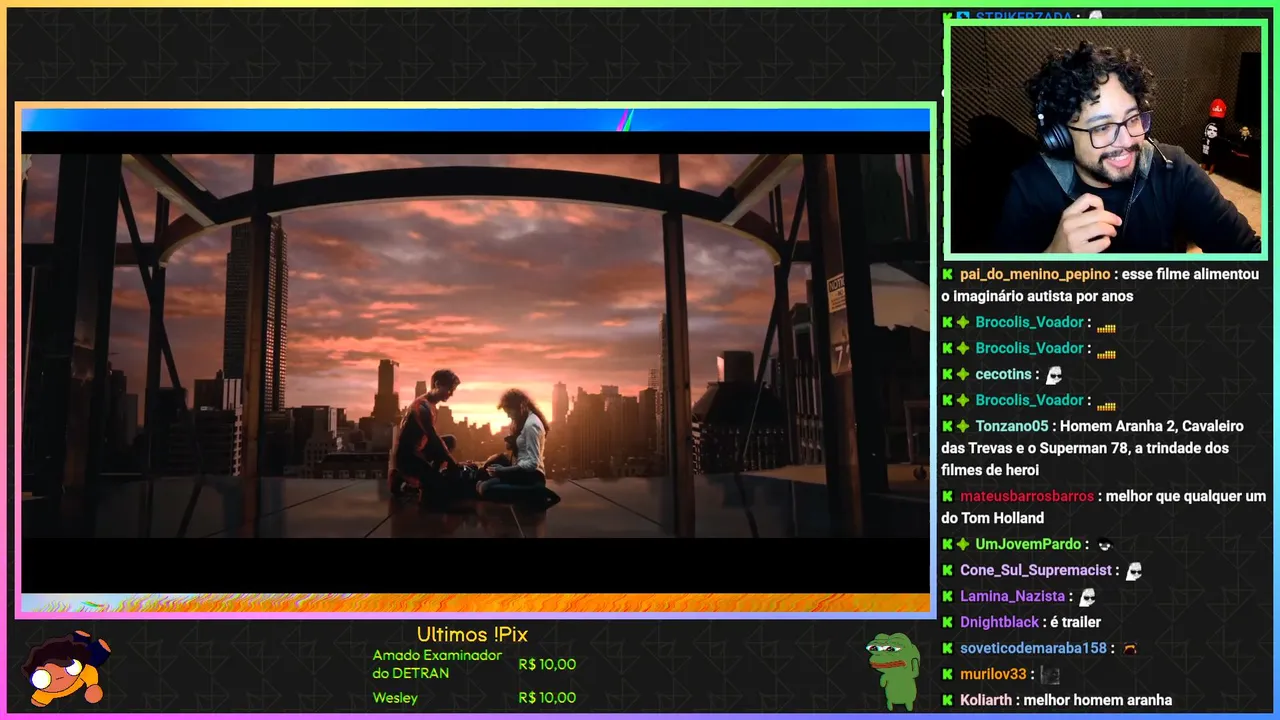Click the Kick badge beside mateusbarrosbarros

point(947,496)
